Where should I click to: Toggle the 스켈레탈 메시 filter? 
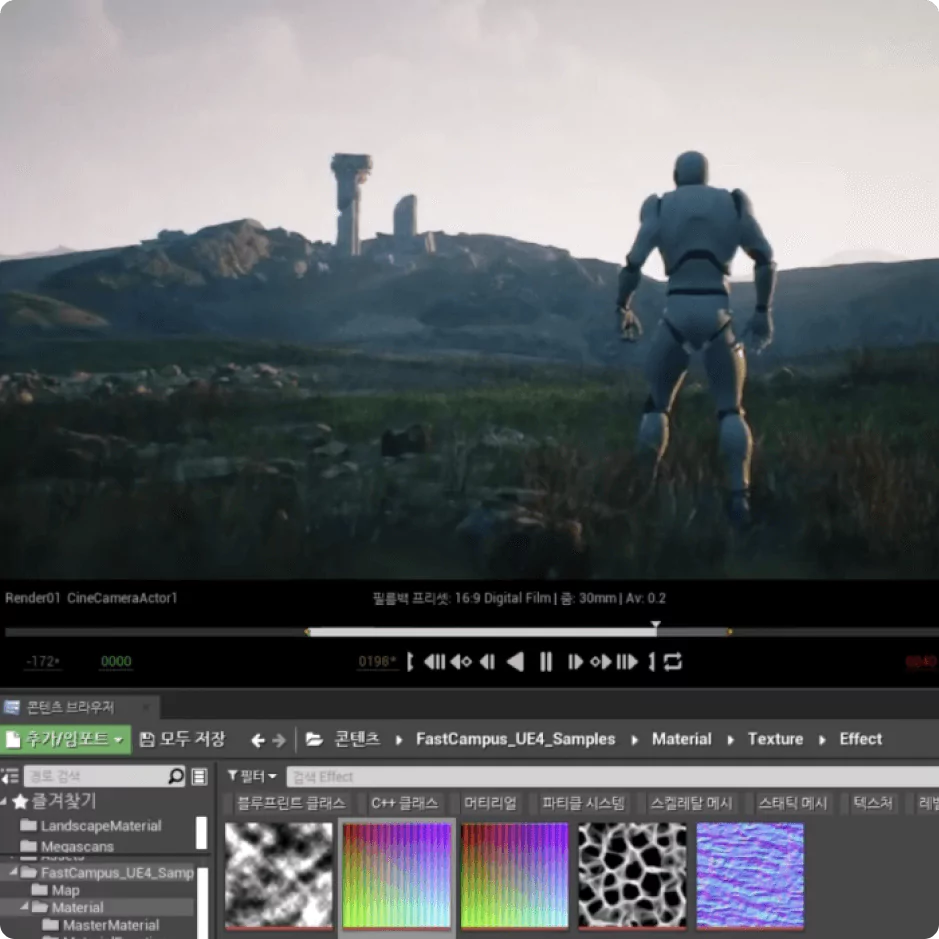coord(691,803)
